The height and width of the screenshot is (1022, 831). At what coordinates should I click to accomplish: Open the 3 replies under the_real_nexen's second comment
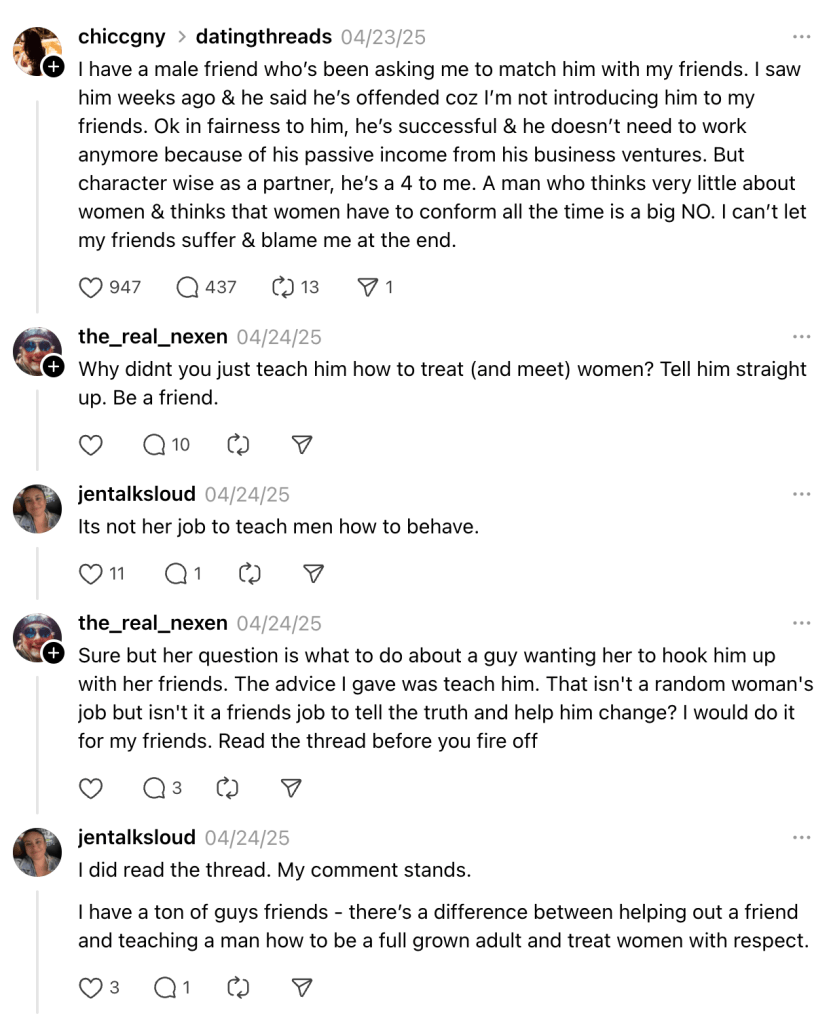coord(155,788)
